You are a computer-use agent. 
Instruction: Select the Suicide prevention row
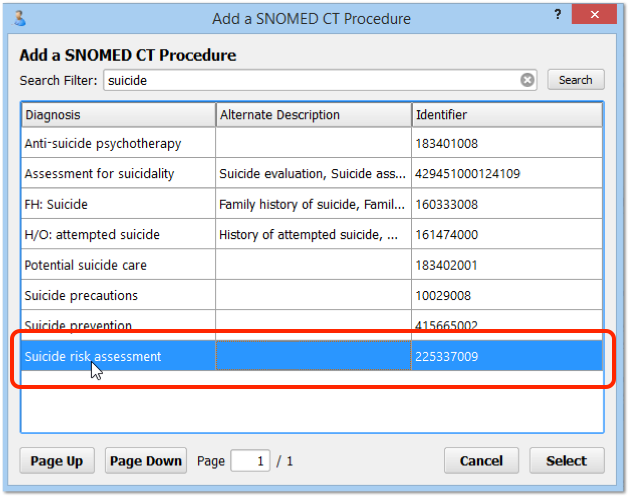pyautogui.click(x=312, y=325)
